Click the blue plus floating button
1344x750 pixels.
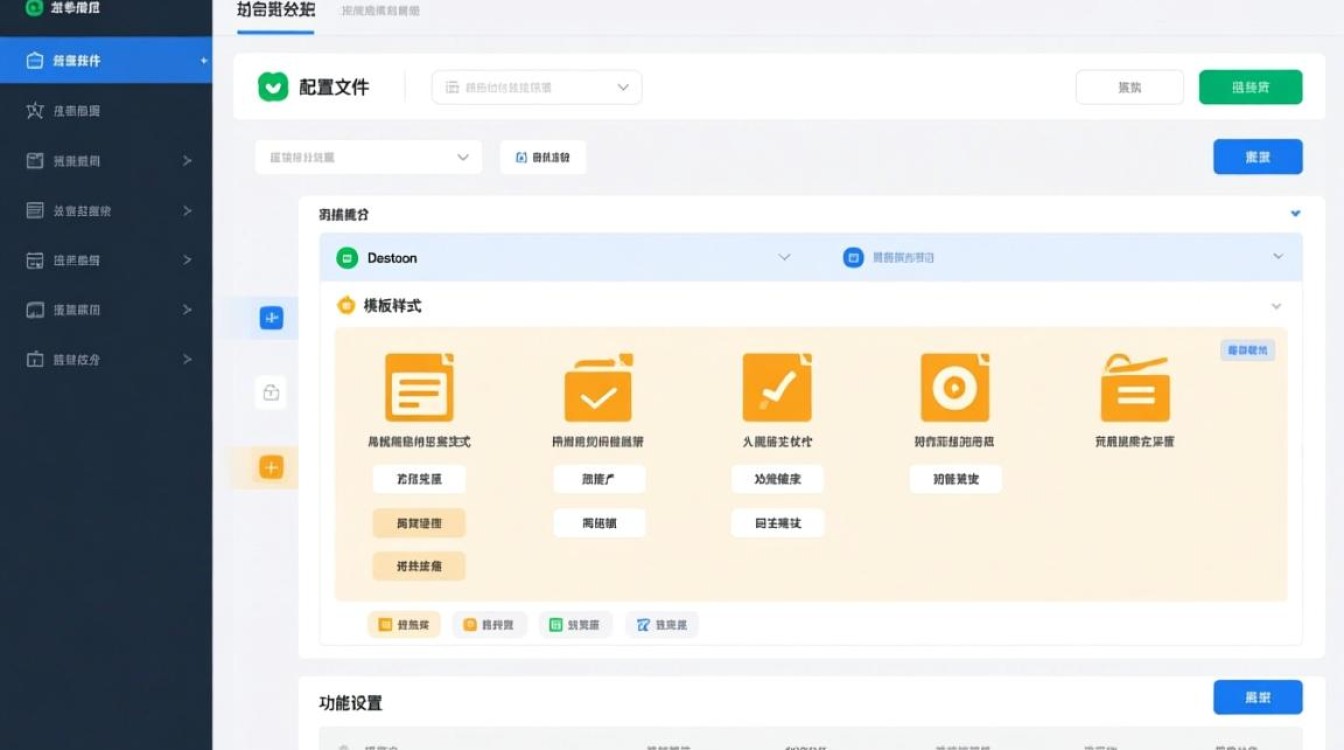268,317
